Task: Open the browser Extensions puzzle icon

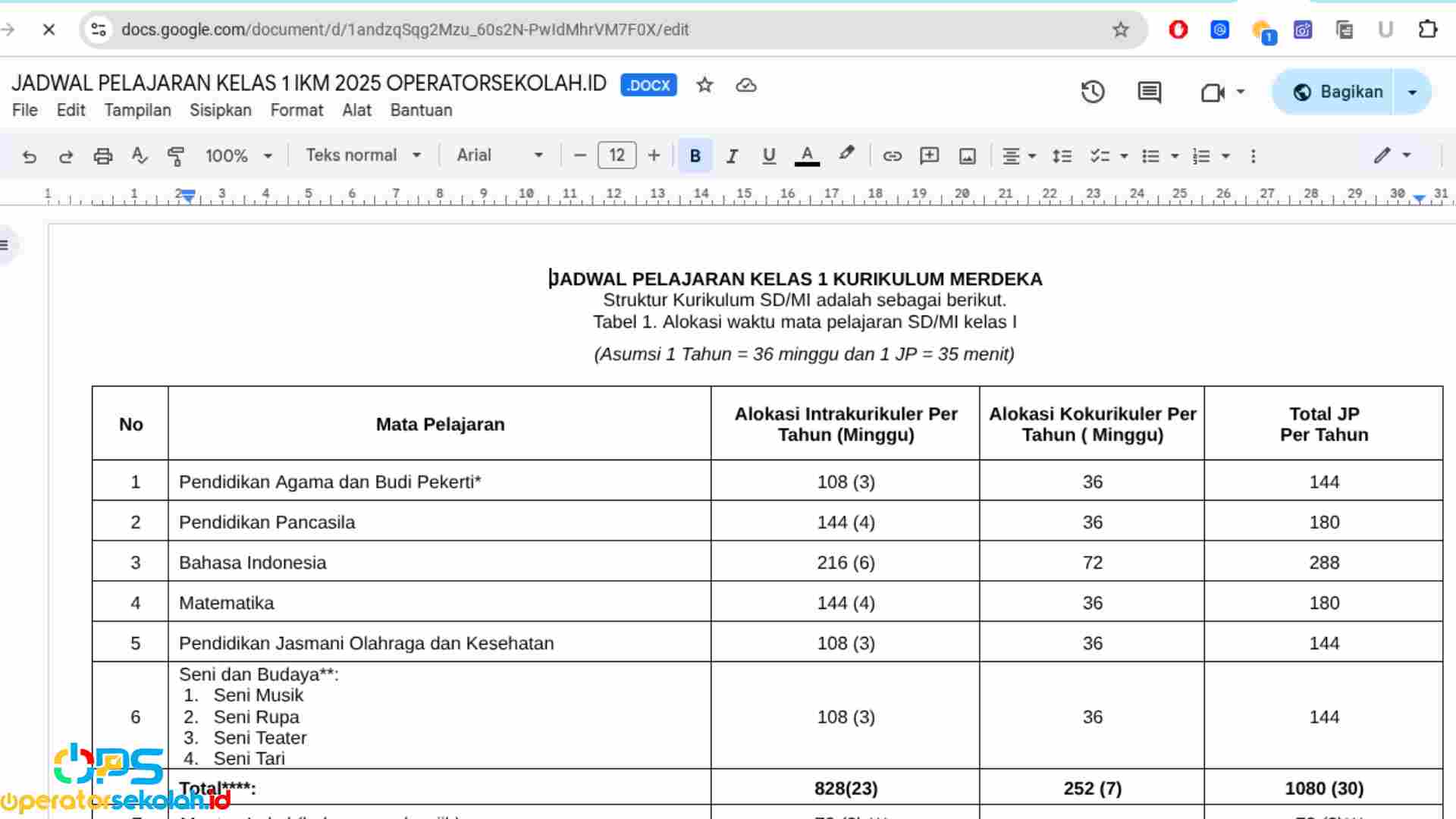Action: click(x=1427, y=30)
